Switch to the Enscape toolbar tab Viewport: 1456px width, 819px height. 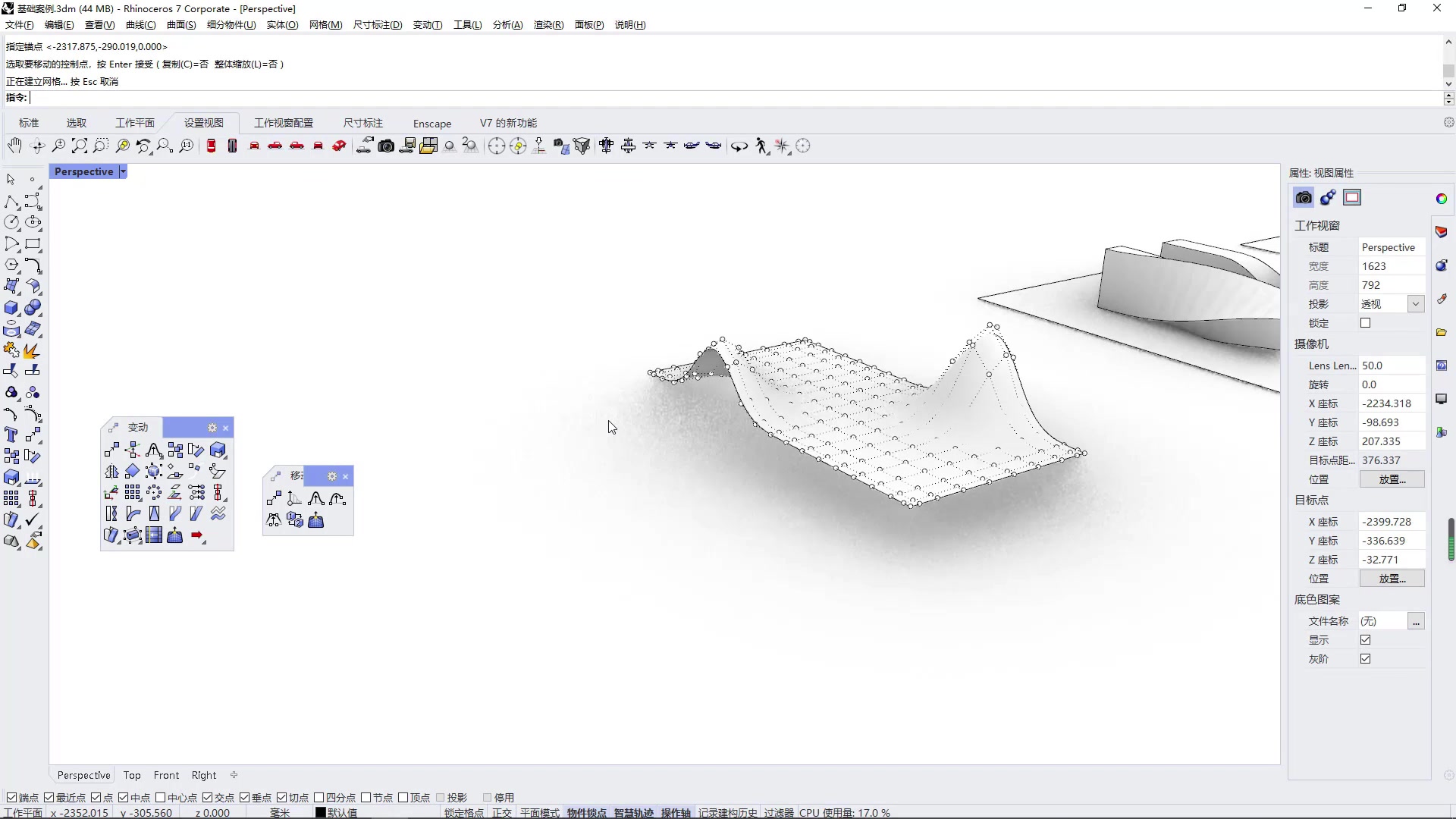pyautogui.click(x=432, y=124)
